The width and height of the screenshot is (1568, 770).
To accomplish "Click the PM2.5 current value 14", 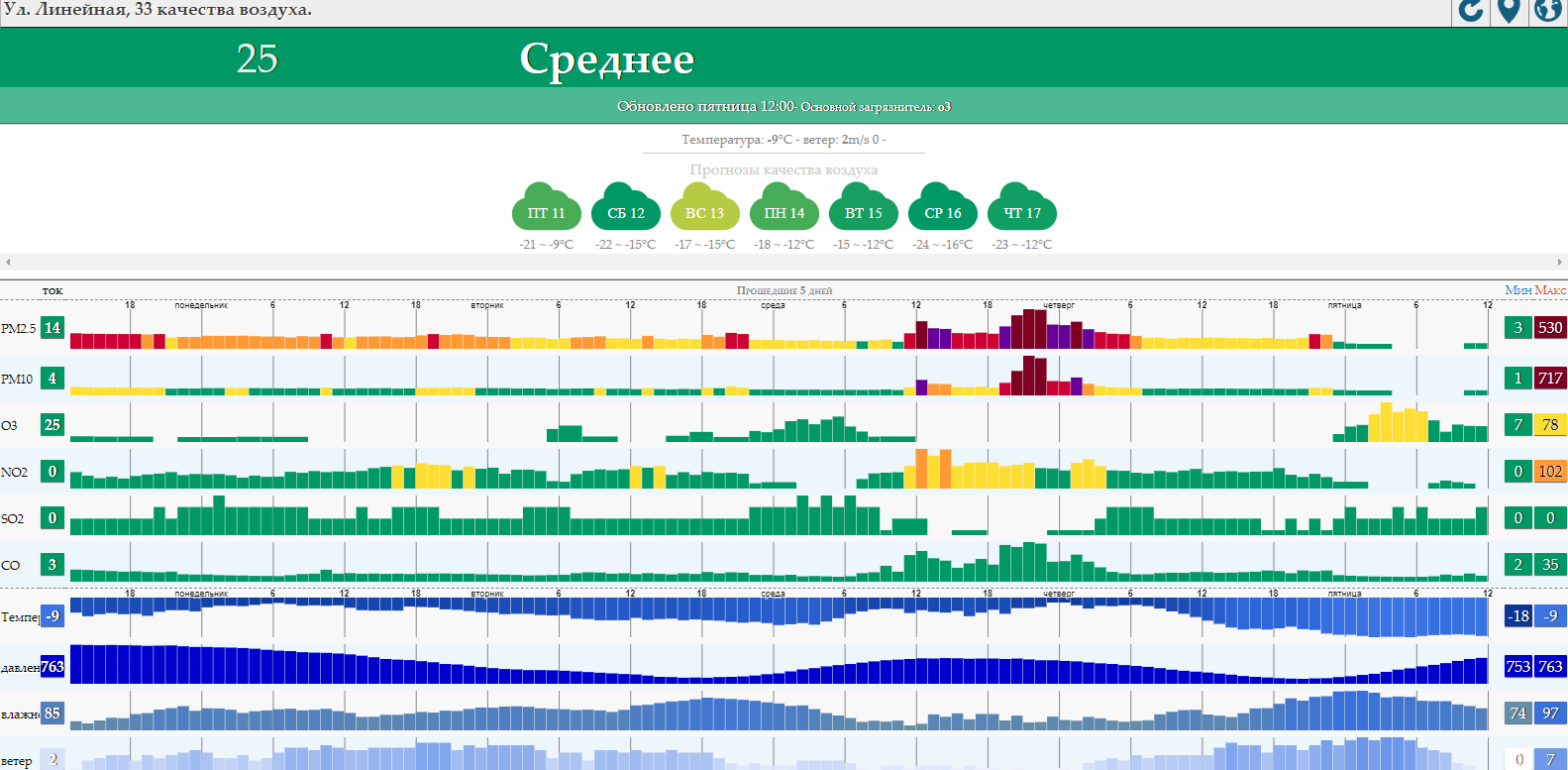I will 52,328.
